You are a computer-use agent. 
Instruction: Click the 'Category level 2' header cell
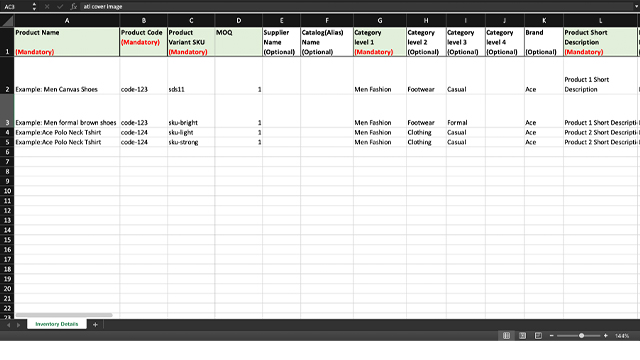pyautogui.click(x=426, y=42)
